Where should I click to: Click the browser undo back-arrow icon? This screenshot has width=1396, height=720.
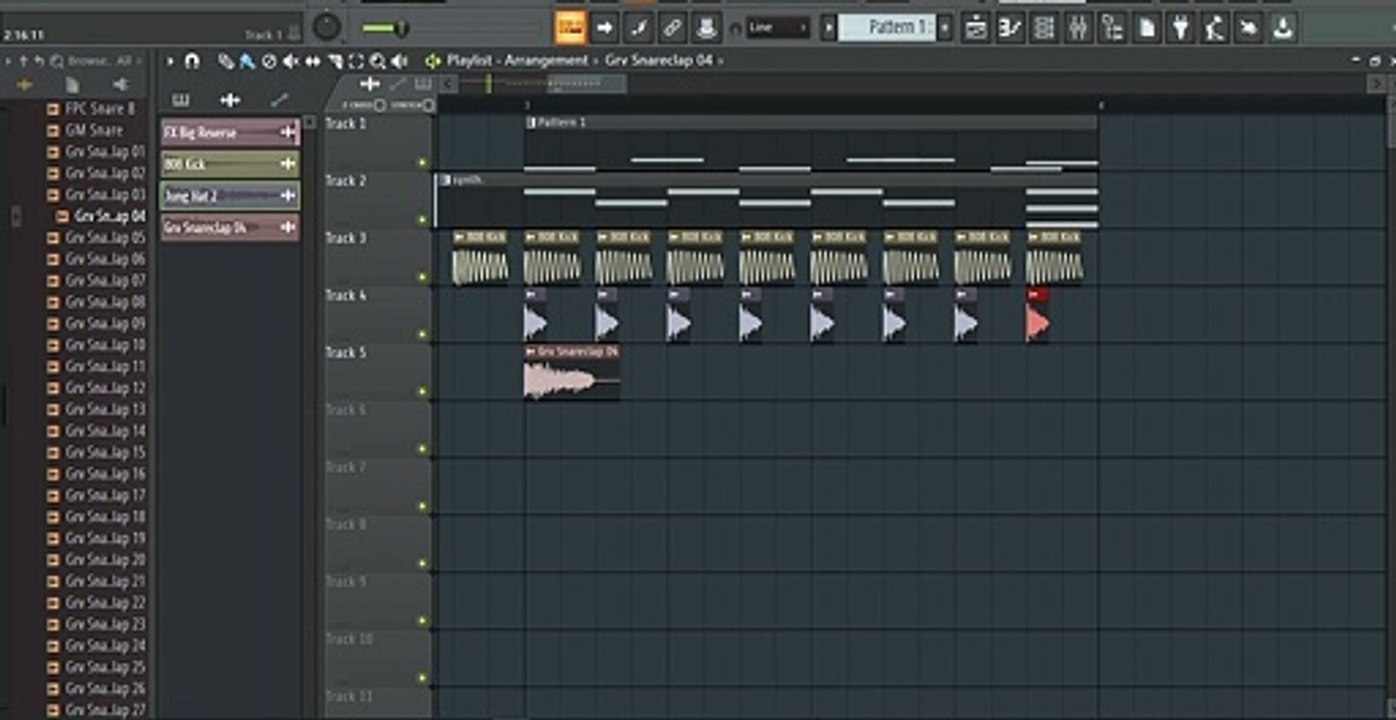pyautogui.click(x=39, y=61)
